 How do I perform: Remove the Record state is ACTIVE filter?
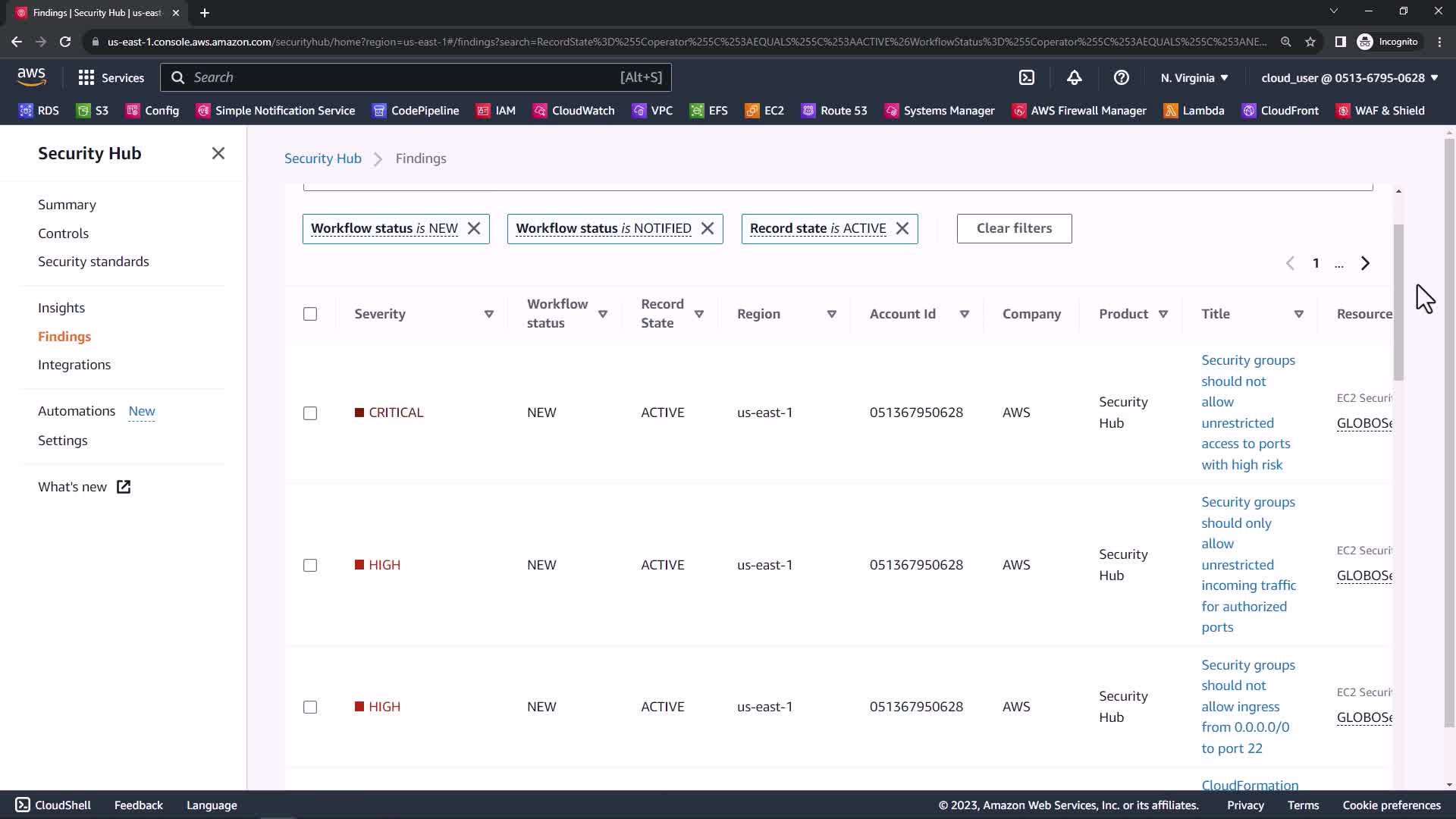click(902, 228)
